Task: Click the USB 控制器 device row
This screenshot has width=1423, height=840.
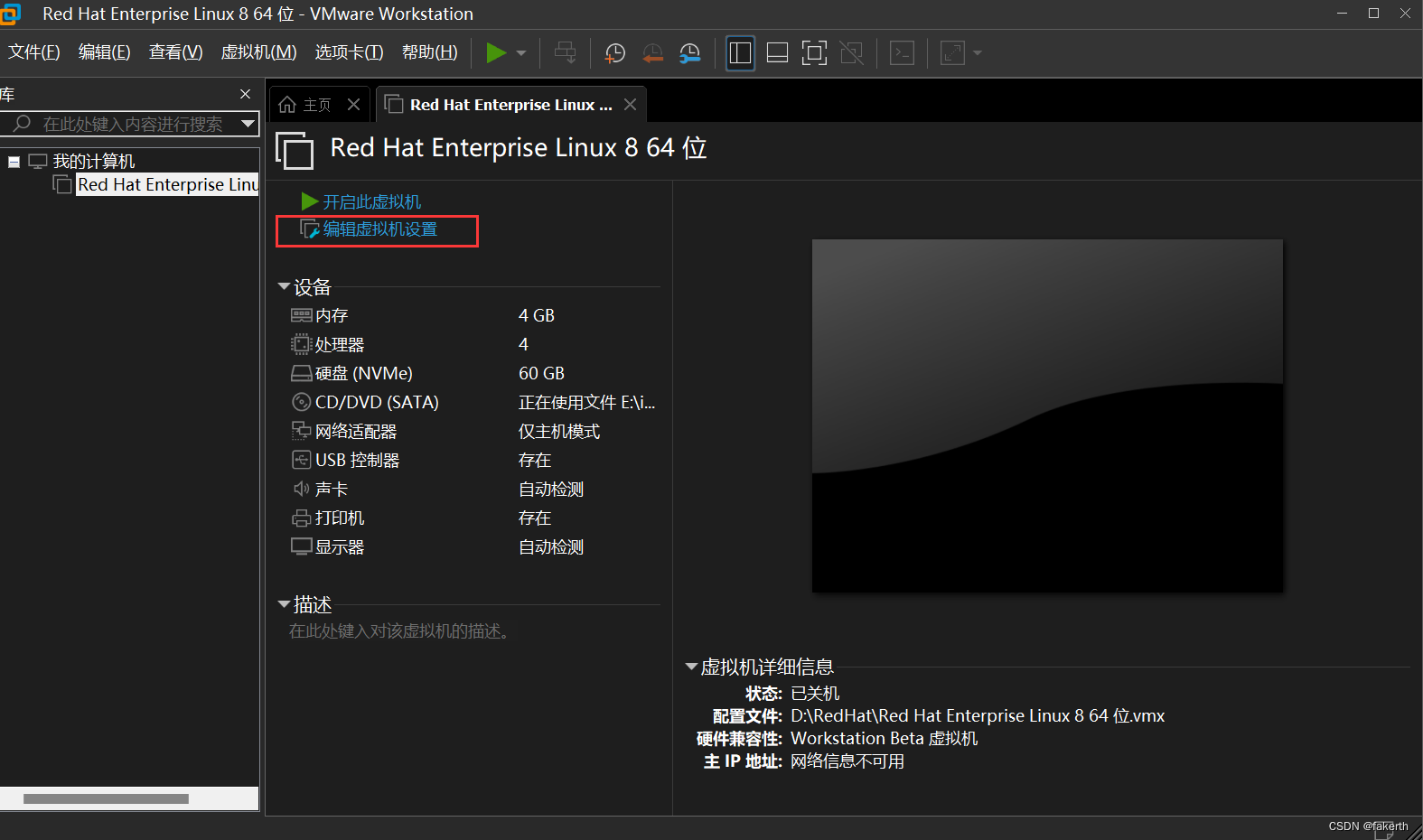Action: (x=474, y=460)
